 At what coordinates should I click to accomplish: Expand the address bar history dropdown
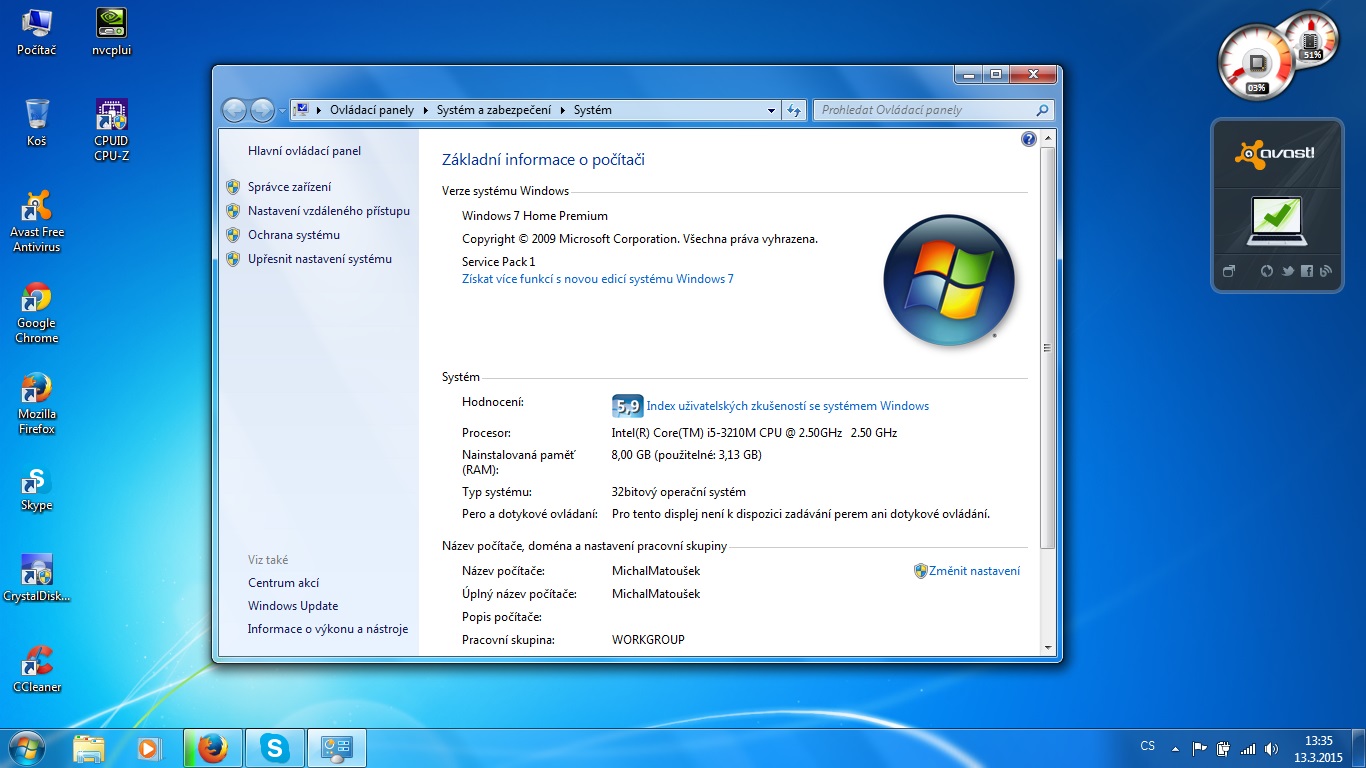771,110
